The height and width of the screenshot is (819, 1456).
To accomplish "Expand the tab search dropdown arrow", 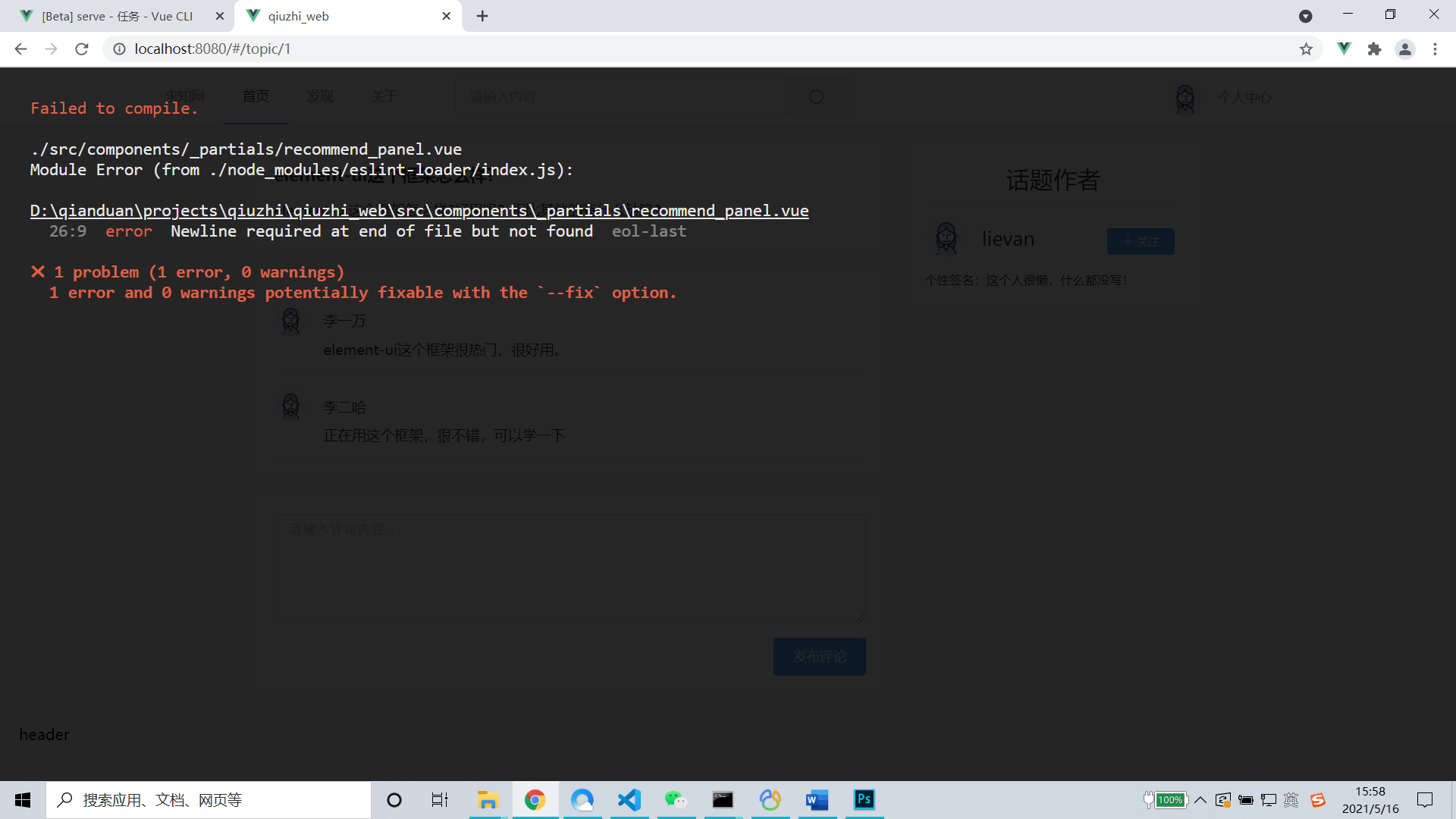I will [x=1305, y=16].
